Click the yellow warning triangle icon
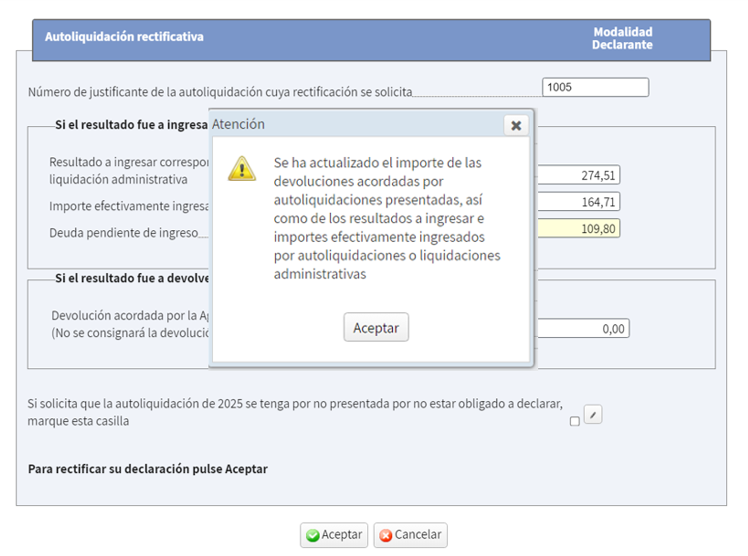 [241, 168]
